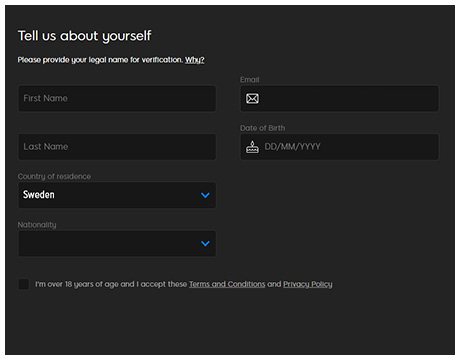The image size is (460, 360).
Task: Click the 'Date of Birth' label
Action: 263,128
